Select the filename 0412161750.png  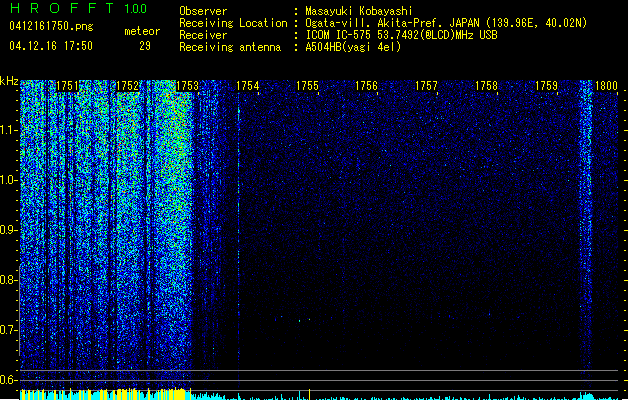51,26
